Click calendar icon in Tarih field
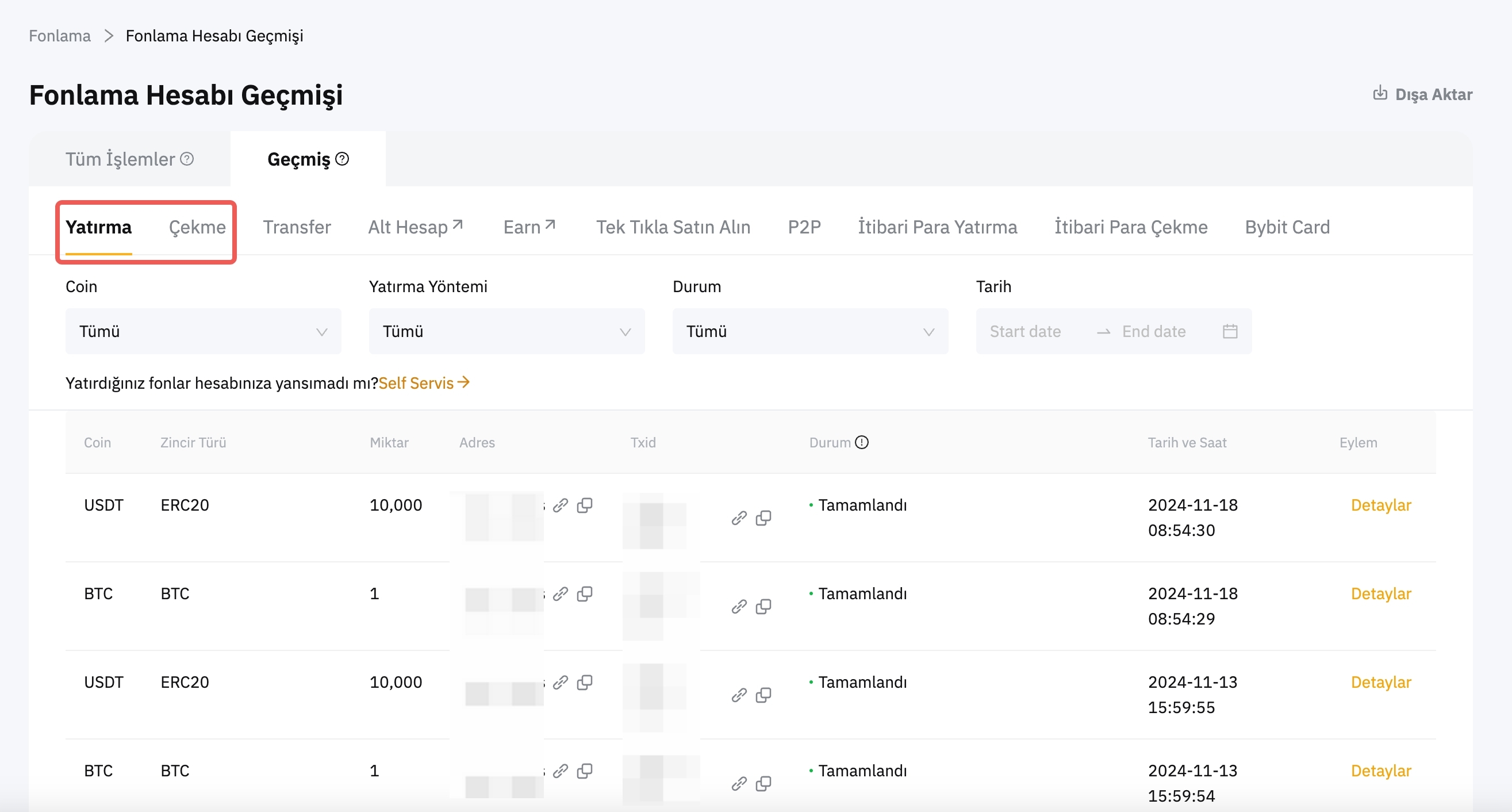The image size is (1512, 812). (x=1230, y=331)
